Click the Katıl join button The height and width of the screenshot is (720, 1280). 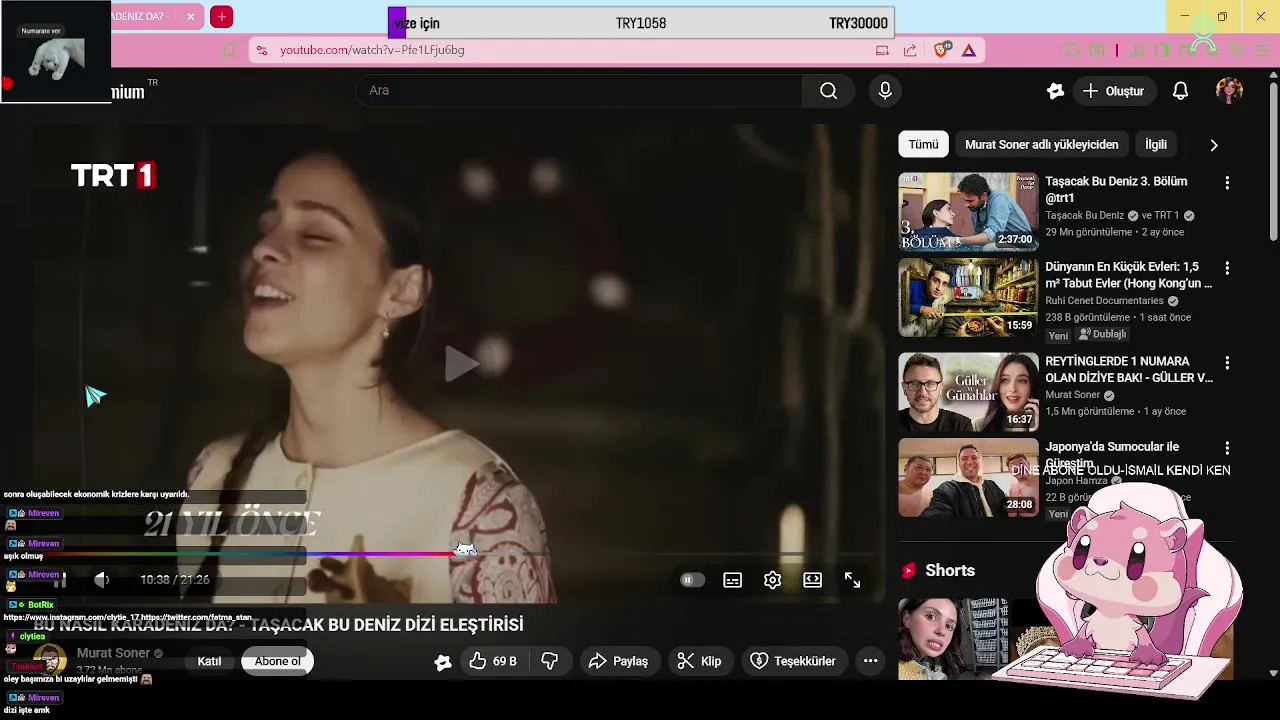coord(209,661)
